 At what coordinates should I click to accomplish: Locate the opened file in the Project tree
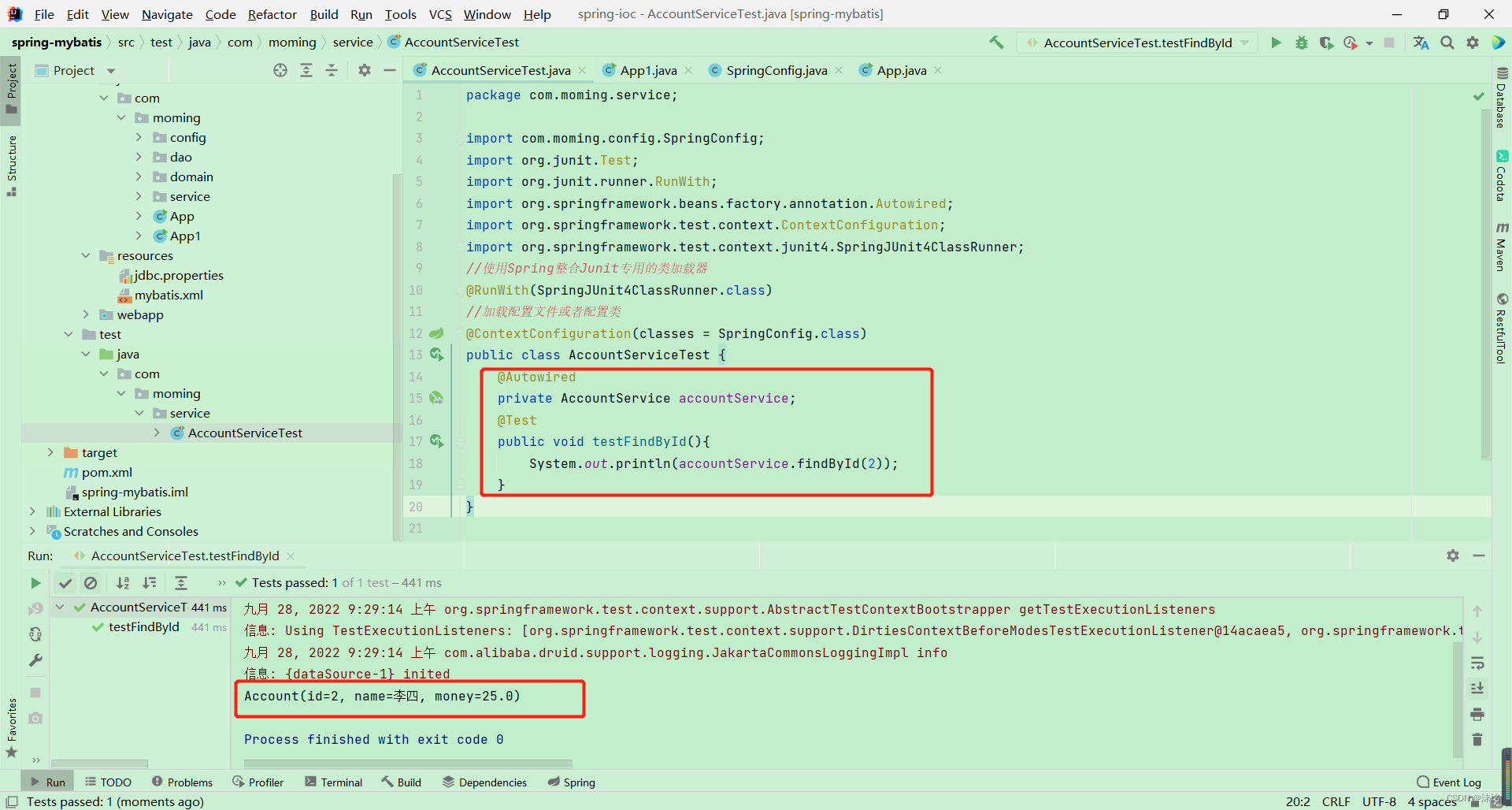pos(280,70)
